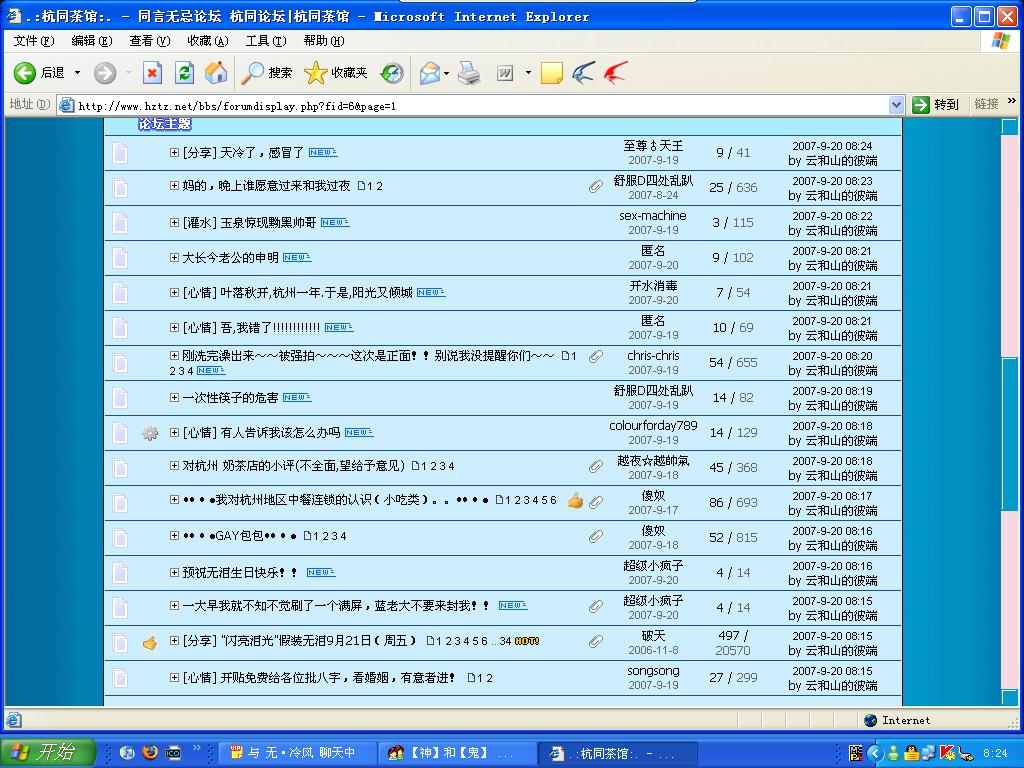Image resolution: width=1024 pixels, height=768 pixels.
Task: Click the QQ penguin tray icon
Action: click(x=911, y=753)
